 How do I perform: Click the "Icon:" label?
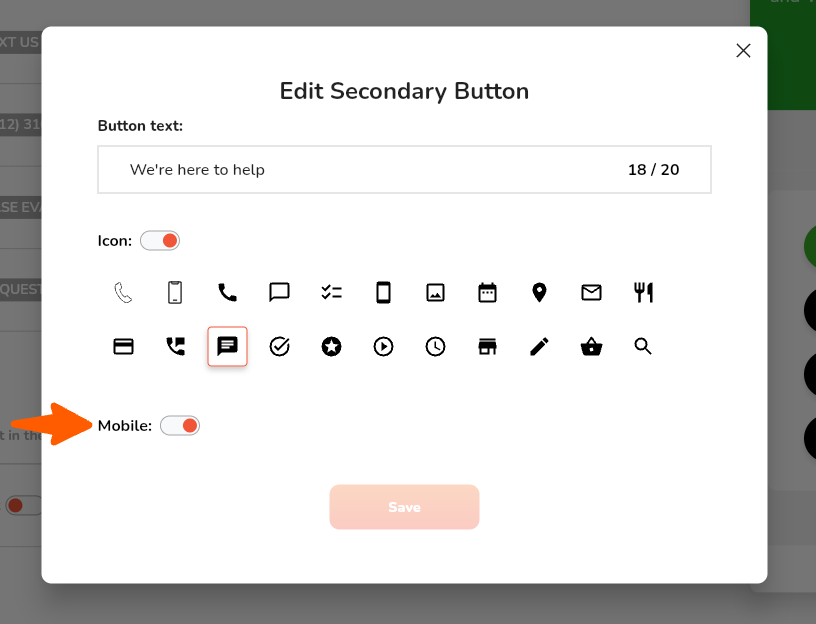point(114,241)
